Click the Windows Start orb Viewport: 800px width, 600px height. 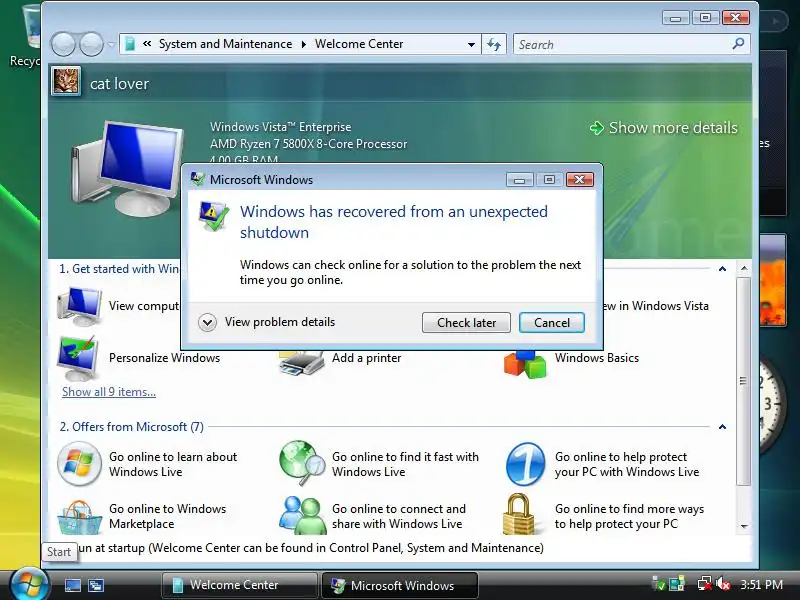click(29, 584)
